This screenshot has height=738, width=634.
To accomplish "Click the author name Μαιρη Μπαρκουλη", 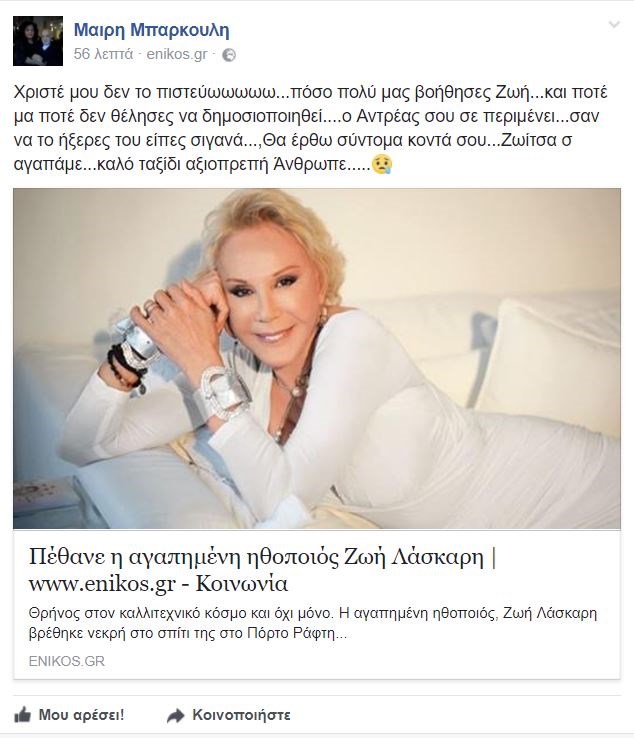I will [x=152, y=30].
